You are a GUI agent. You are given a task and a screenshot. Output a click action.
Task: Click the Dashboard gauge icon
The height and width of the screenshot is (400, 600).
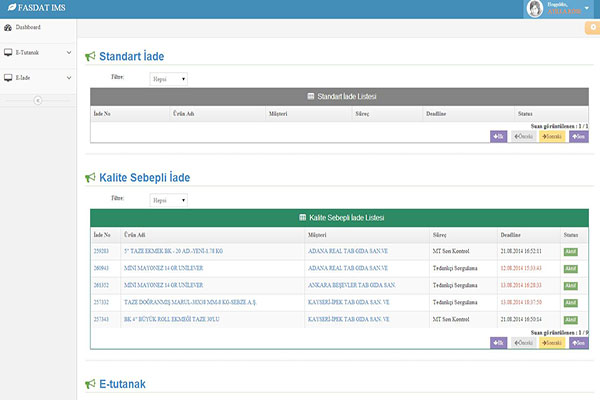pyautogui.click(x=8, y=28)
